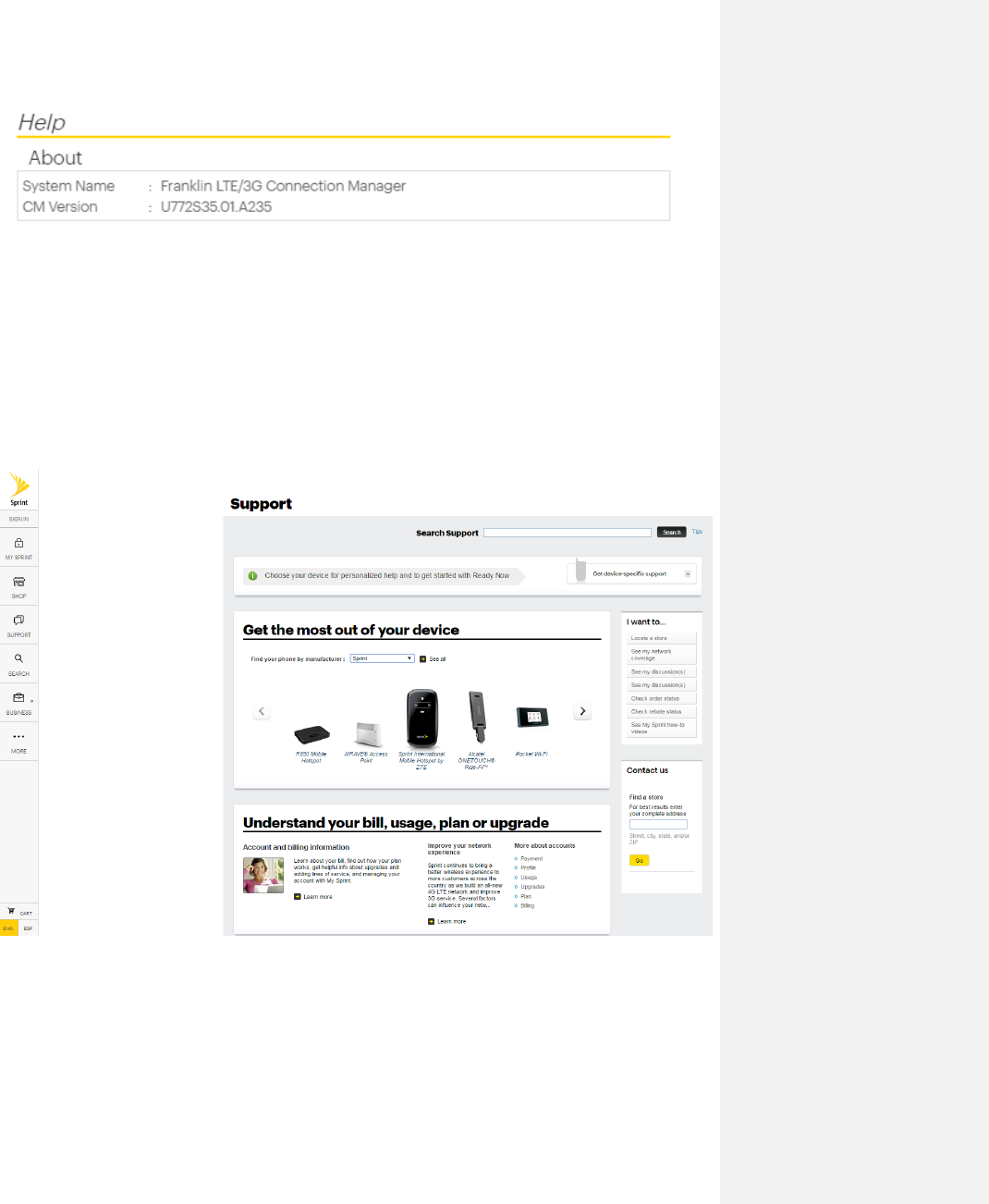Switch language to ESP
The image size is (989, 1204).
[28, 928]
